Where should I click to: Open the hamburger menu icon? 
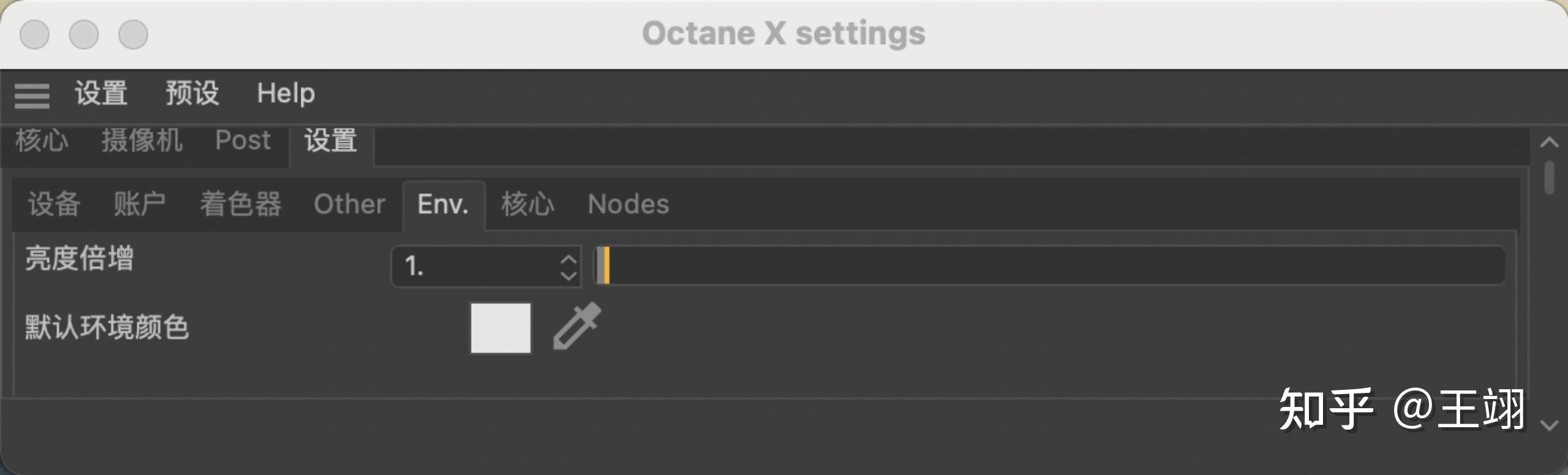point(32,96)
